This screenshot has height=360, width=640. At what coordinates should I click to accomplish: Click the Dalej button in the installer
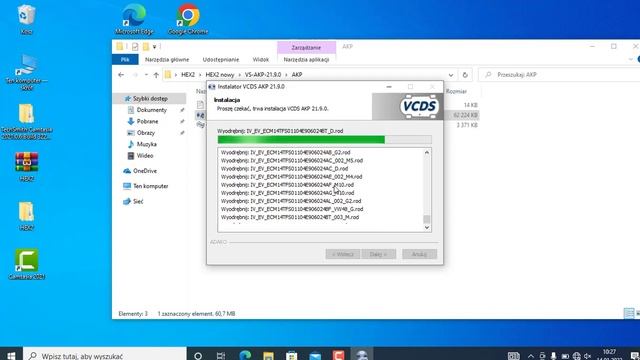point(378,254)
